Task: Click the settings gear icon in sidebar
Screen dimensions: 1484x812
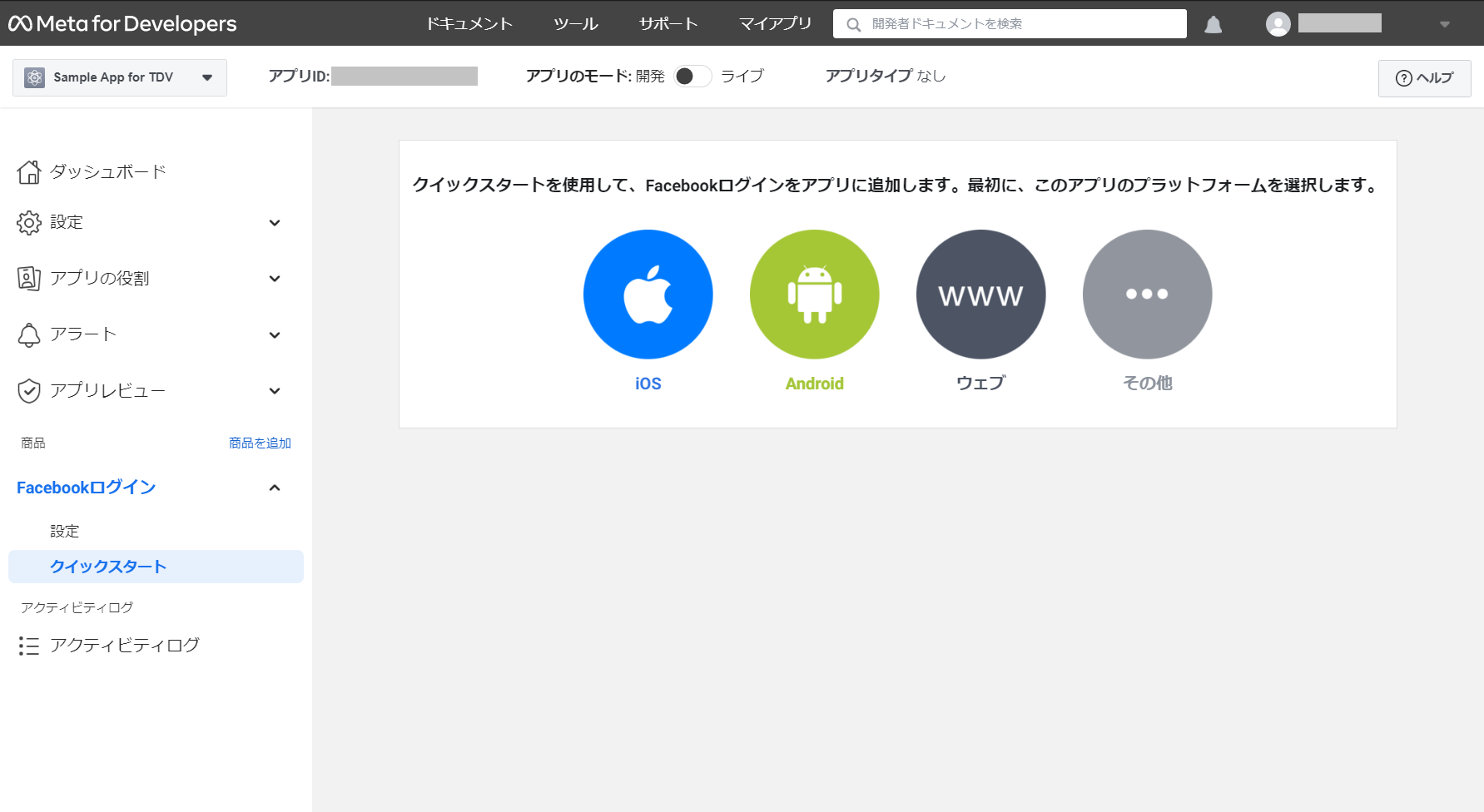Action: (x=29, y=222)
